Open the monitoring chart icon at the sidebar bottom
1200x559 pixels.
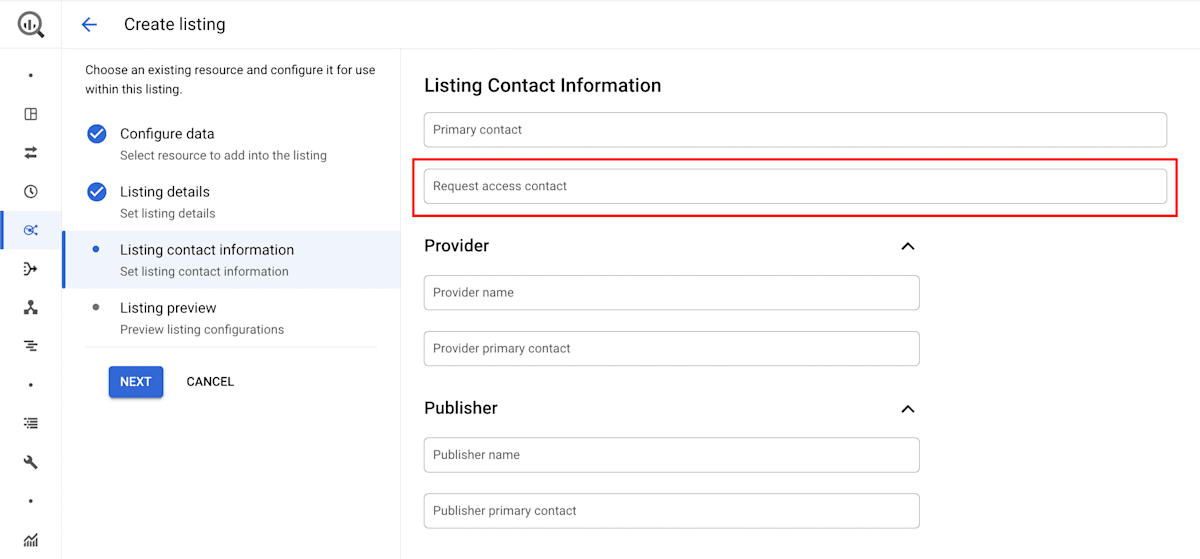(x=31, y=540)
